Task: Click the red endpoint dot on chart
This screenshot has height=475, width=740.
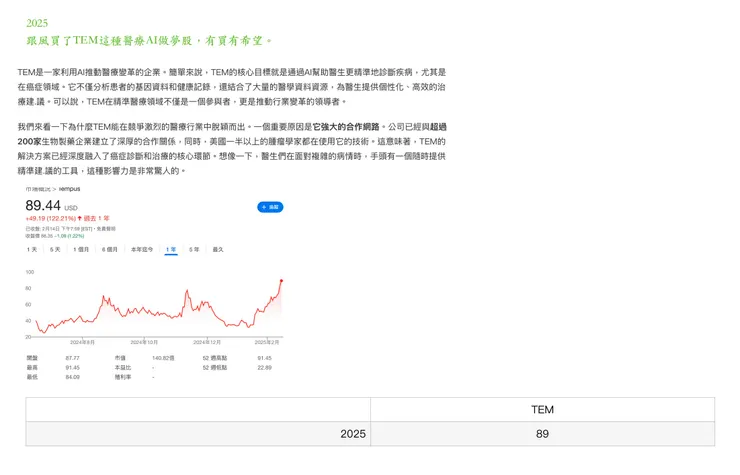Action: [281, 280]
